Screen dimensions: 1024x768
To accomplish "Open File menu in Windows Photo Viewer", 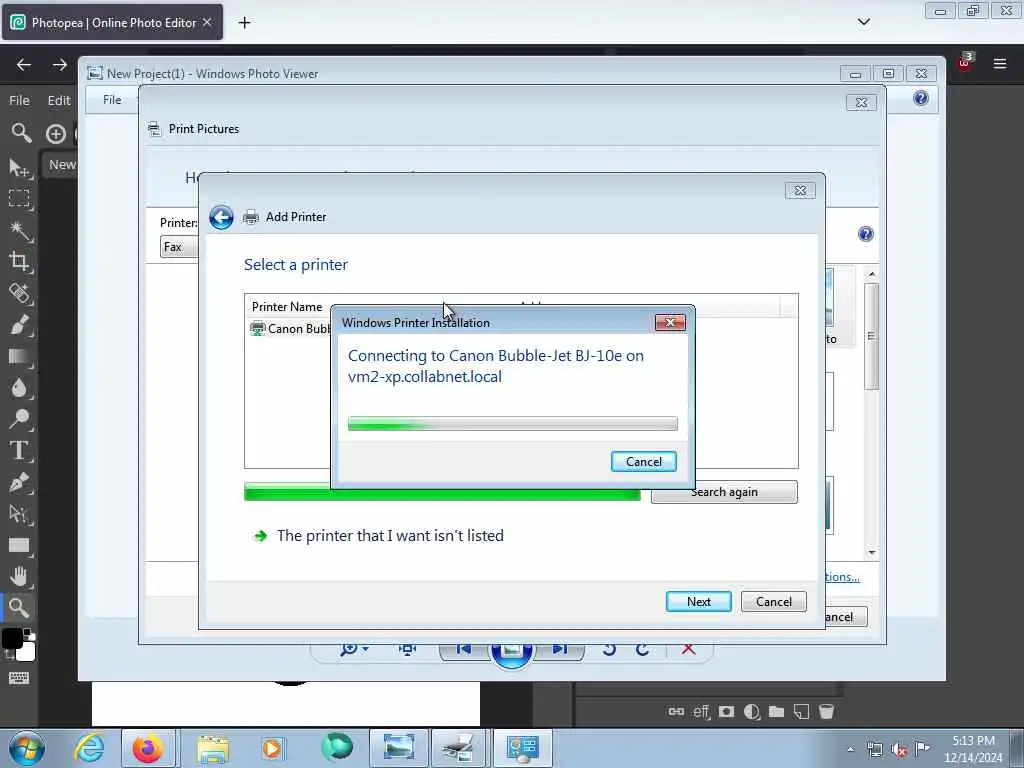I will tap(112, 100).
